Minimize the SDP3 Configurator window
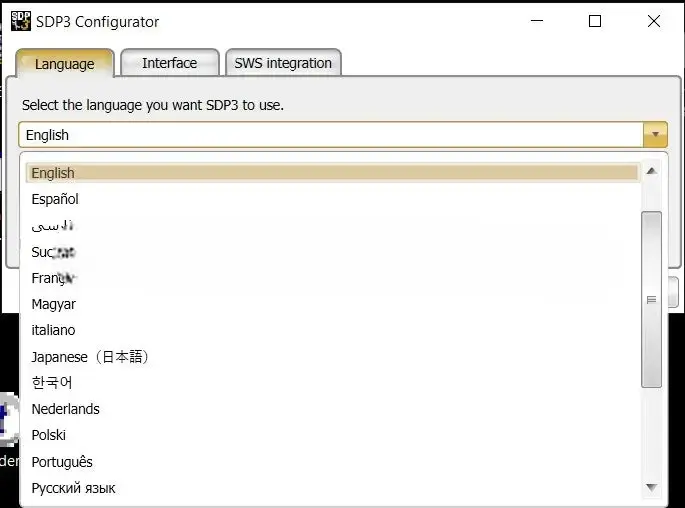This screenshot has width=685, height=508. pyautogui.click(x=537, y=21)
